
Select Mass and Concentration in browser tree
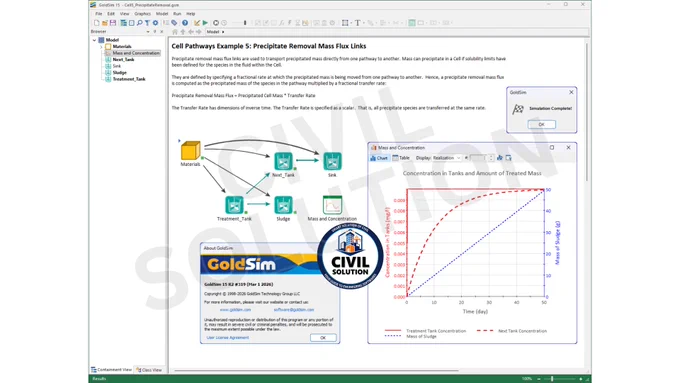click(136, 53)
